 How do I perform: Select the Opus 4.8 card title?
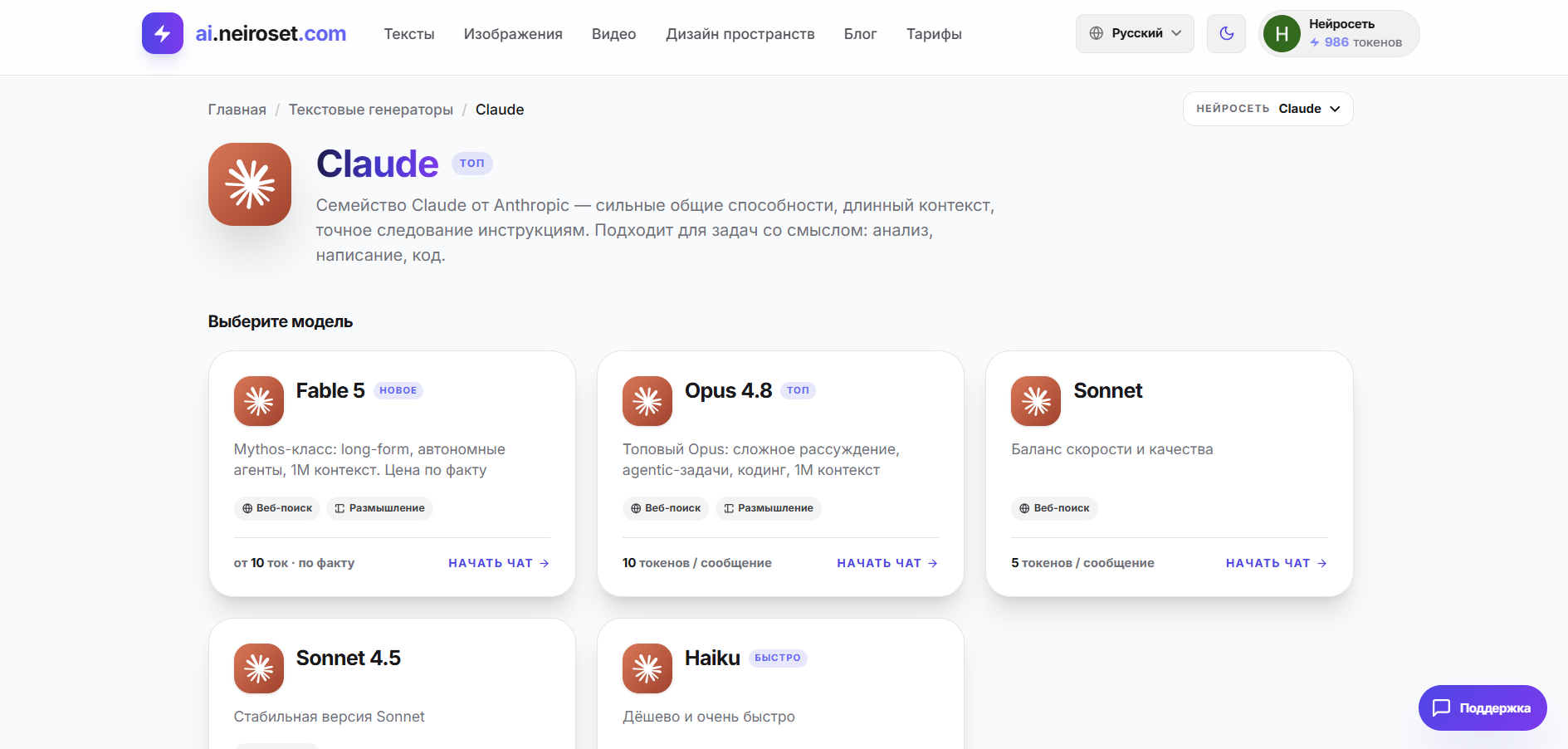point(729,390)
